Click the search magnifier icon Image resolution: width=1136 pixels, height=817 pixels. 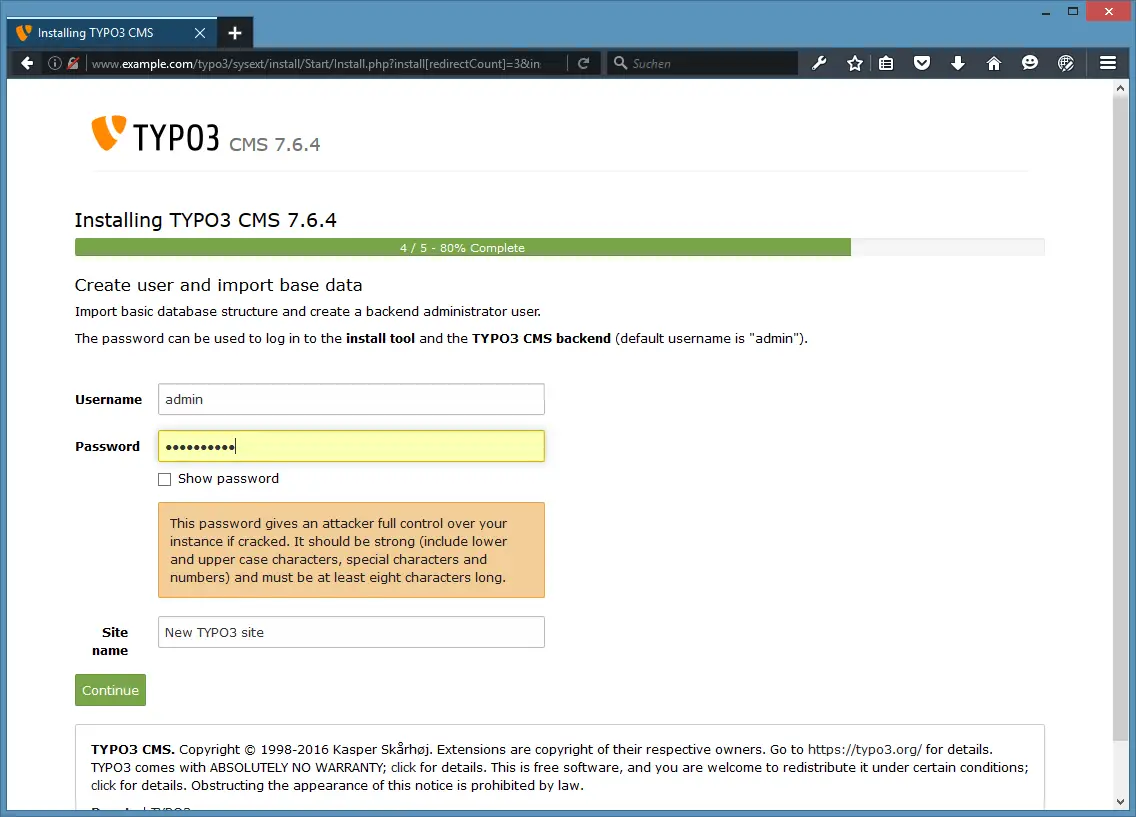pyautogui.click(x=620, y=63)
